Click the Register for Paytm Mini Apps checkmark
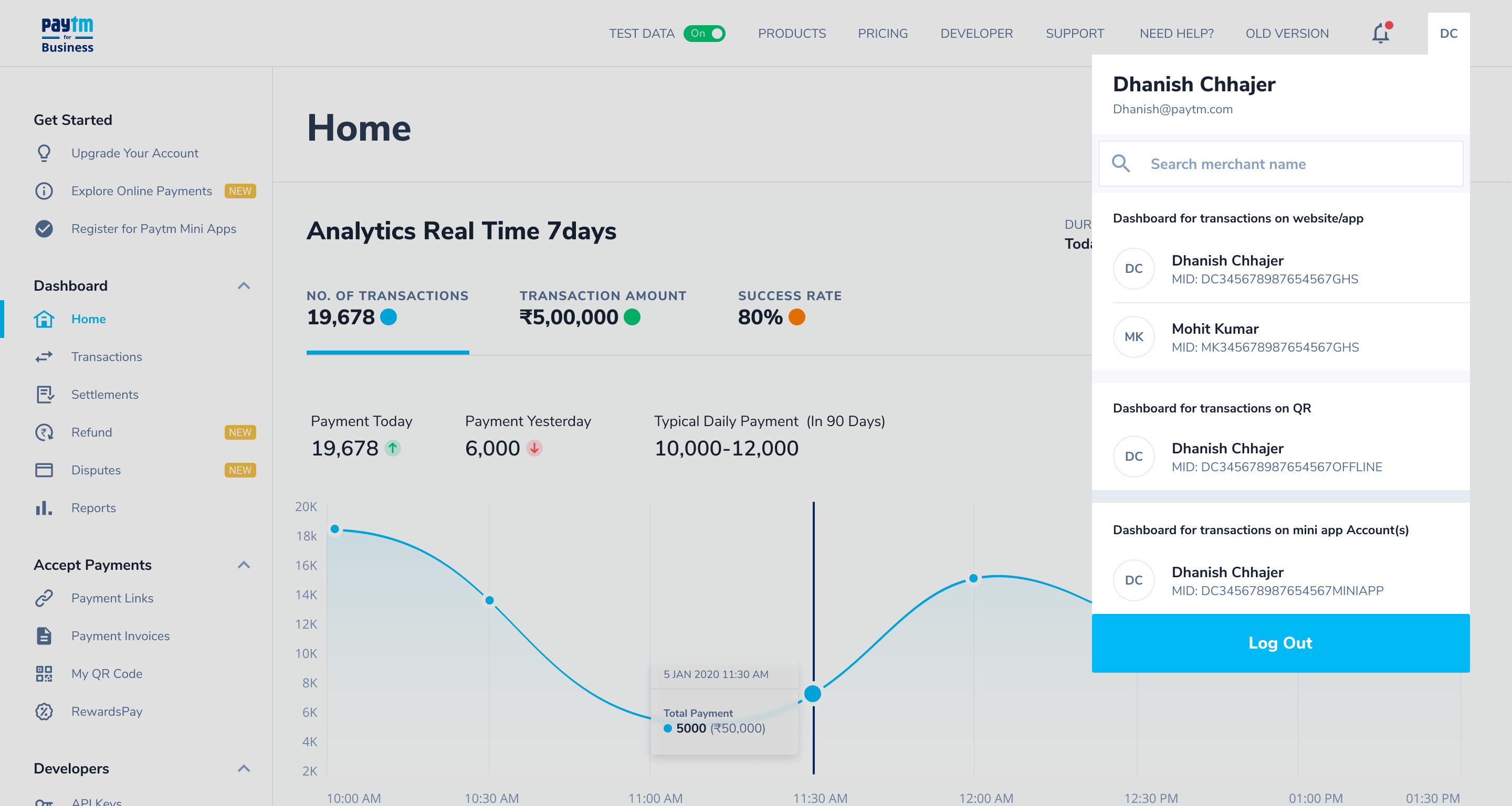Image resolution: width=1512 pixels, height=806 pixels. tap(44, 229)
